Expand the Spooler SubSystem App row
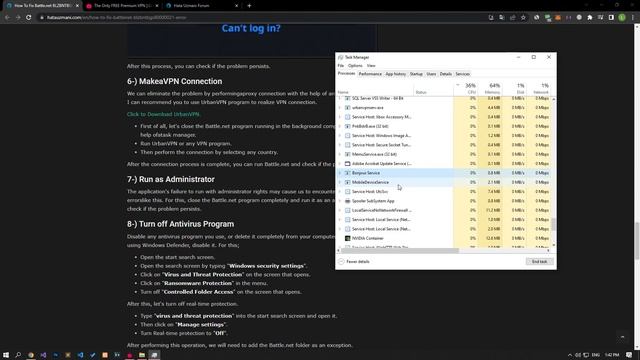The width and height of the screenshot is (640, 360). click(340, 201)
